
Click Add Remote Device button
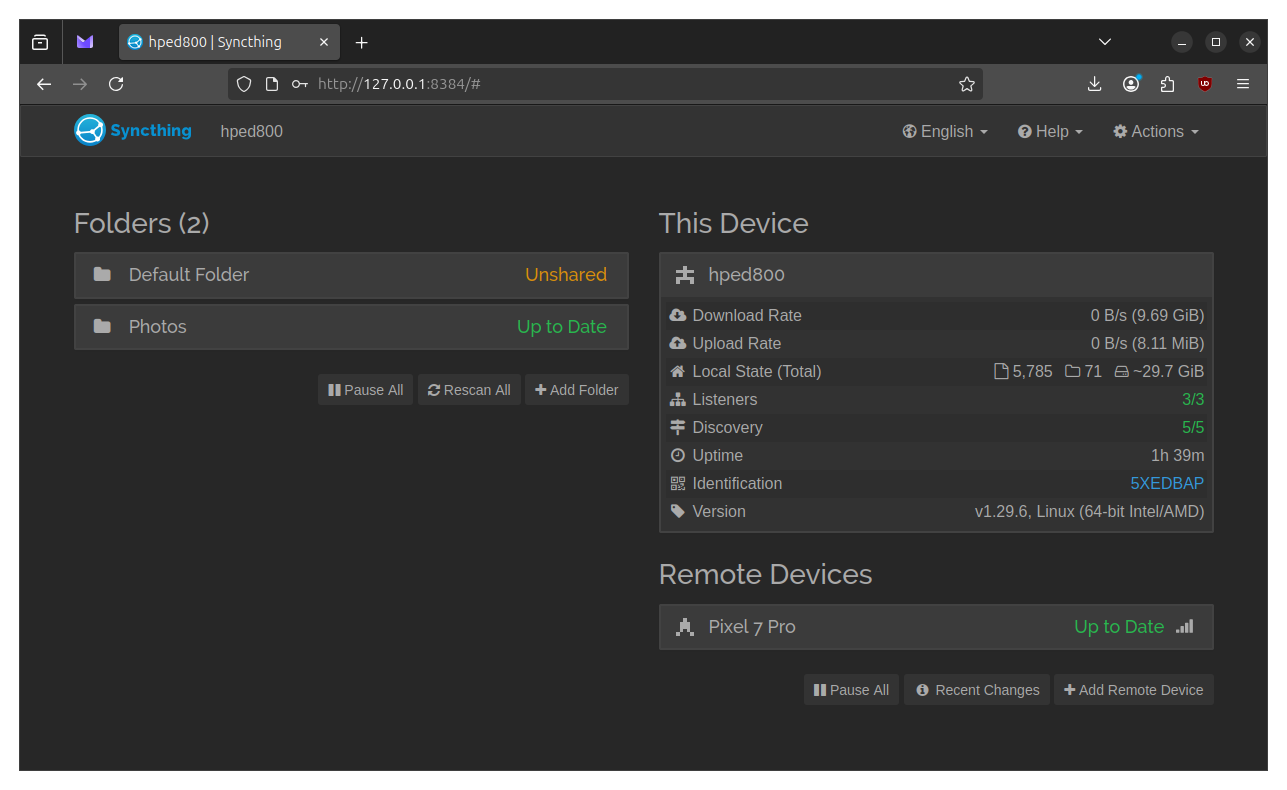(1134, 690)
